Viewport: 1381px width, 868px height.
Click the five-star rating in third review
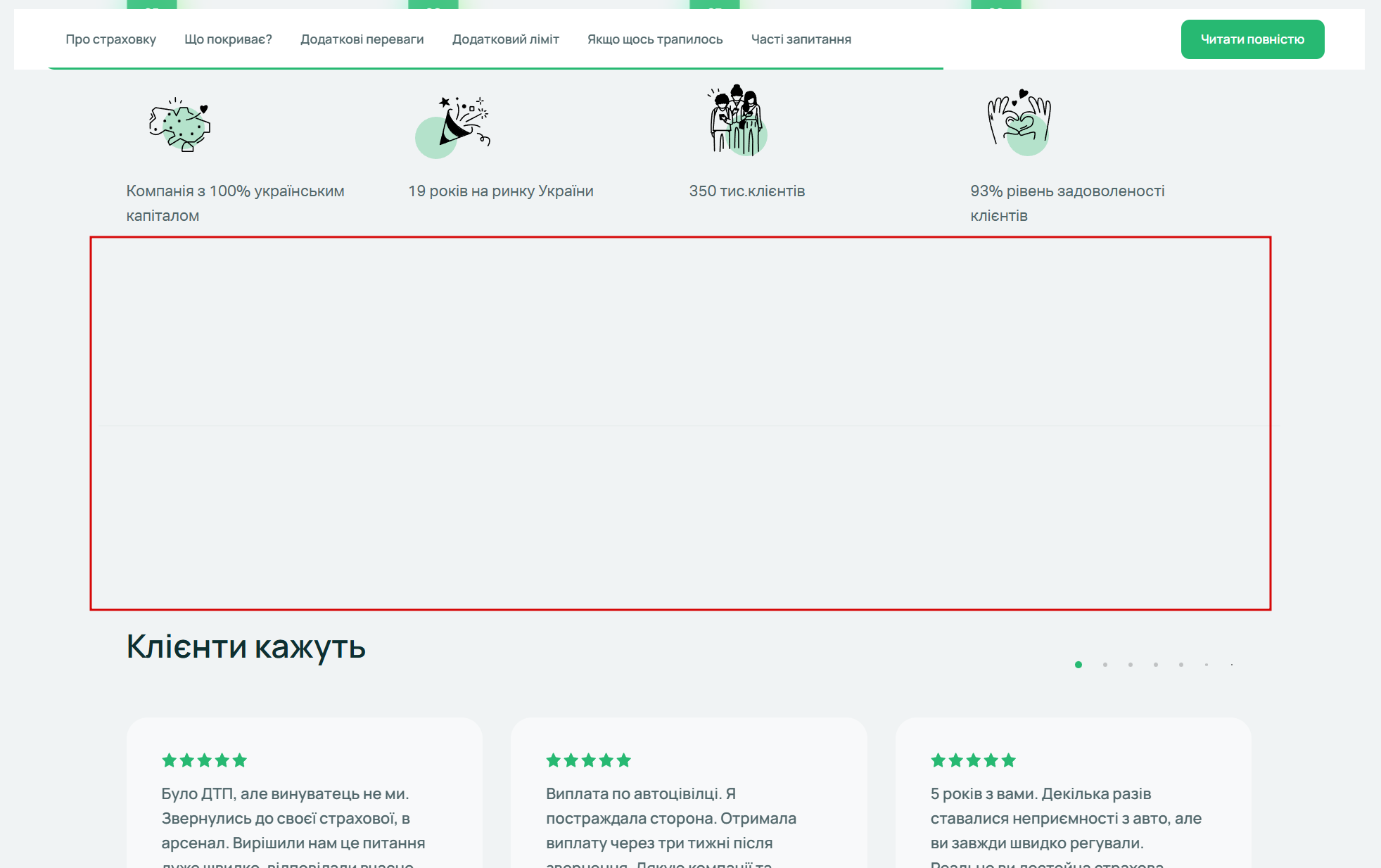click(973, 760)
